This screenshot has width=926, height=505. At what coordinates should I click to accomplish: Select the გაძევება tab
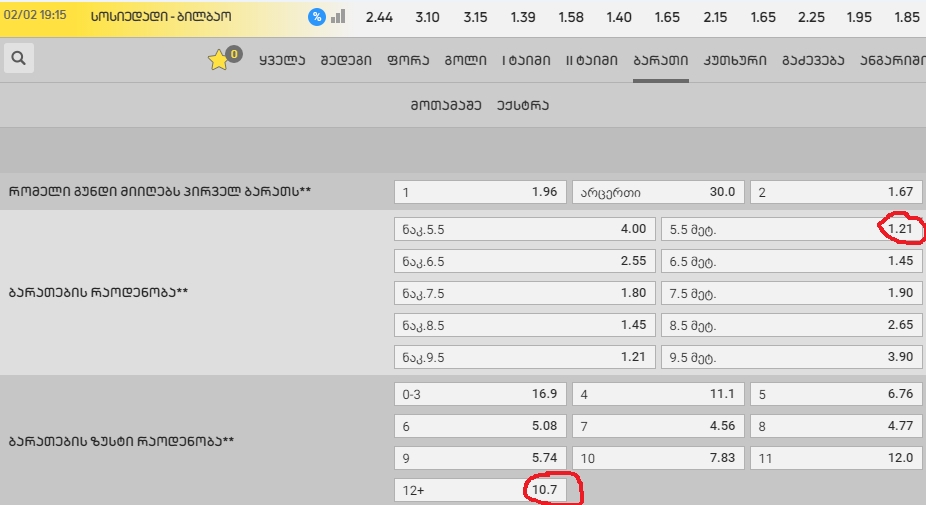[x=813, y=60]
